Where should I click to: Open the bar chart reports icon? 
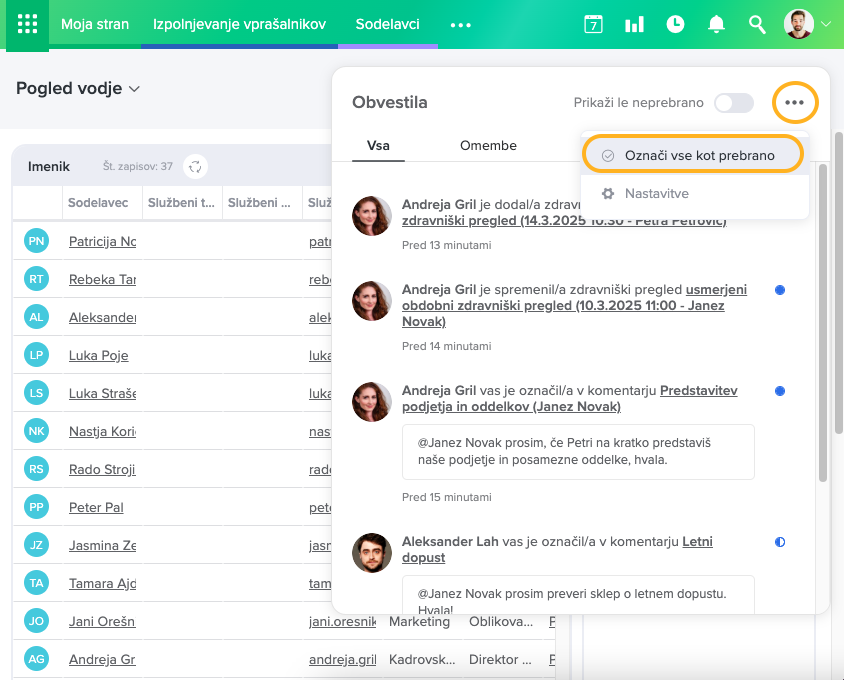pyautogui.click(x=634, y=24)
